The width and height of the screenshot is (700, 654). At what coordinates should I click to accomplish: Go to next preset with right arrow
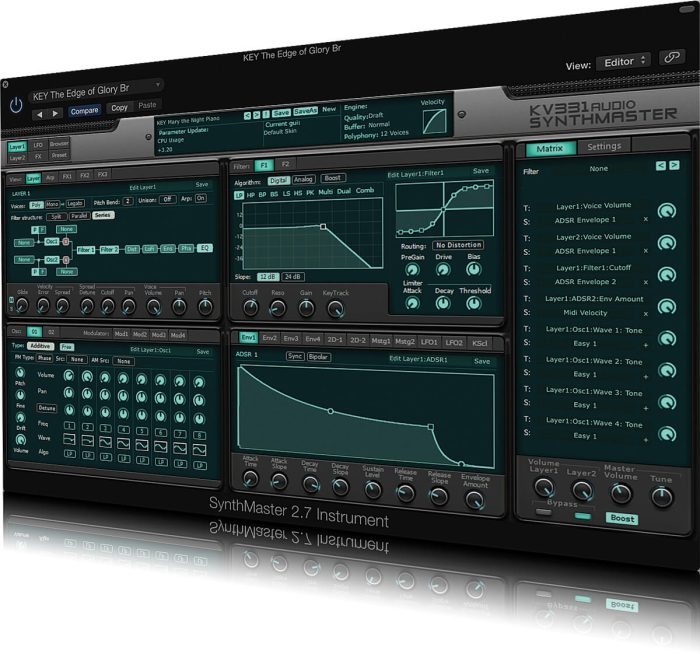tap(55, 113)
